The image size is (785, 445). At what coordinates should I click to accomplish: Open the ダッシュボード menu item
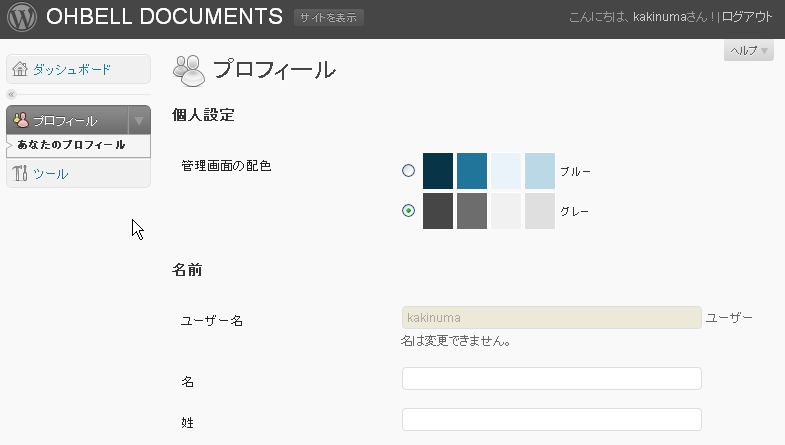pyautogui.click(x=72, y=69)
